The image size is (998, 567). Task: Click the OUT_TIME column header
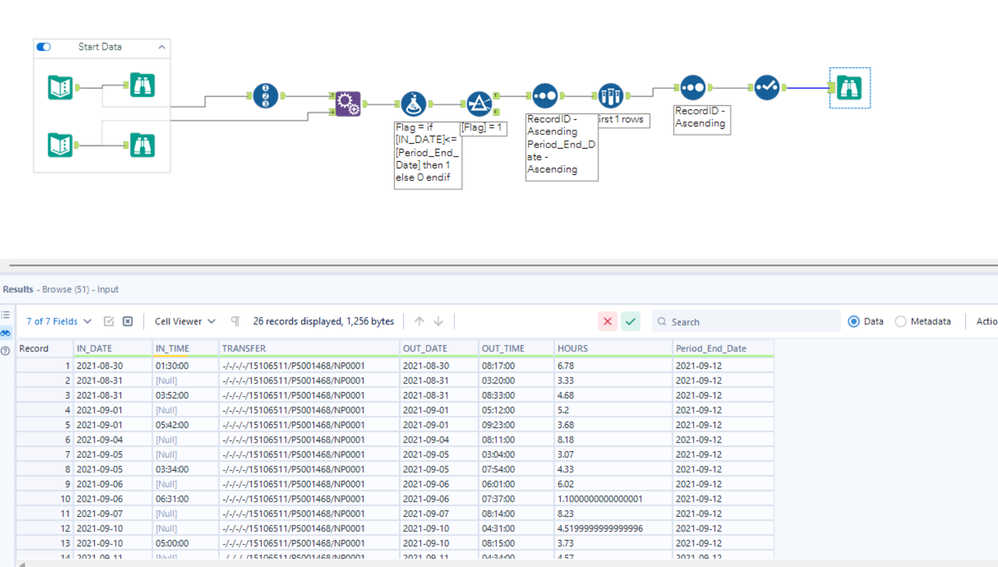516,349
